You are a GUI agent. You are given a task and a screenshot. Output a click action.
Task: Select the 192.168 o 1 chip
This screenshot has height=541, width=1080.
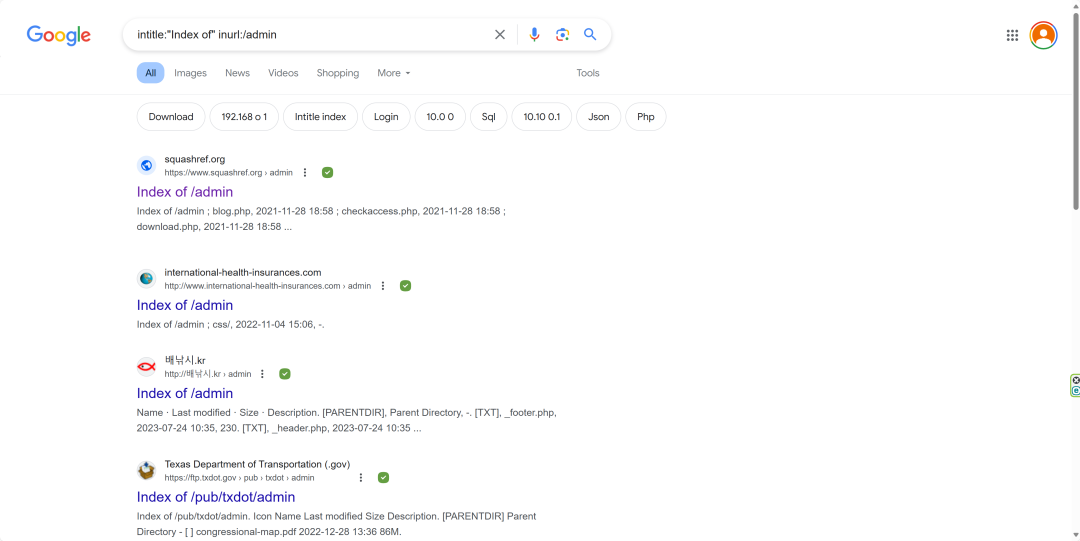pos(244,116)
